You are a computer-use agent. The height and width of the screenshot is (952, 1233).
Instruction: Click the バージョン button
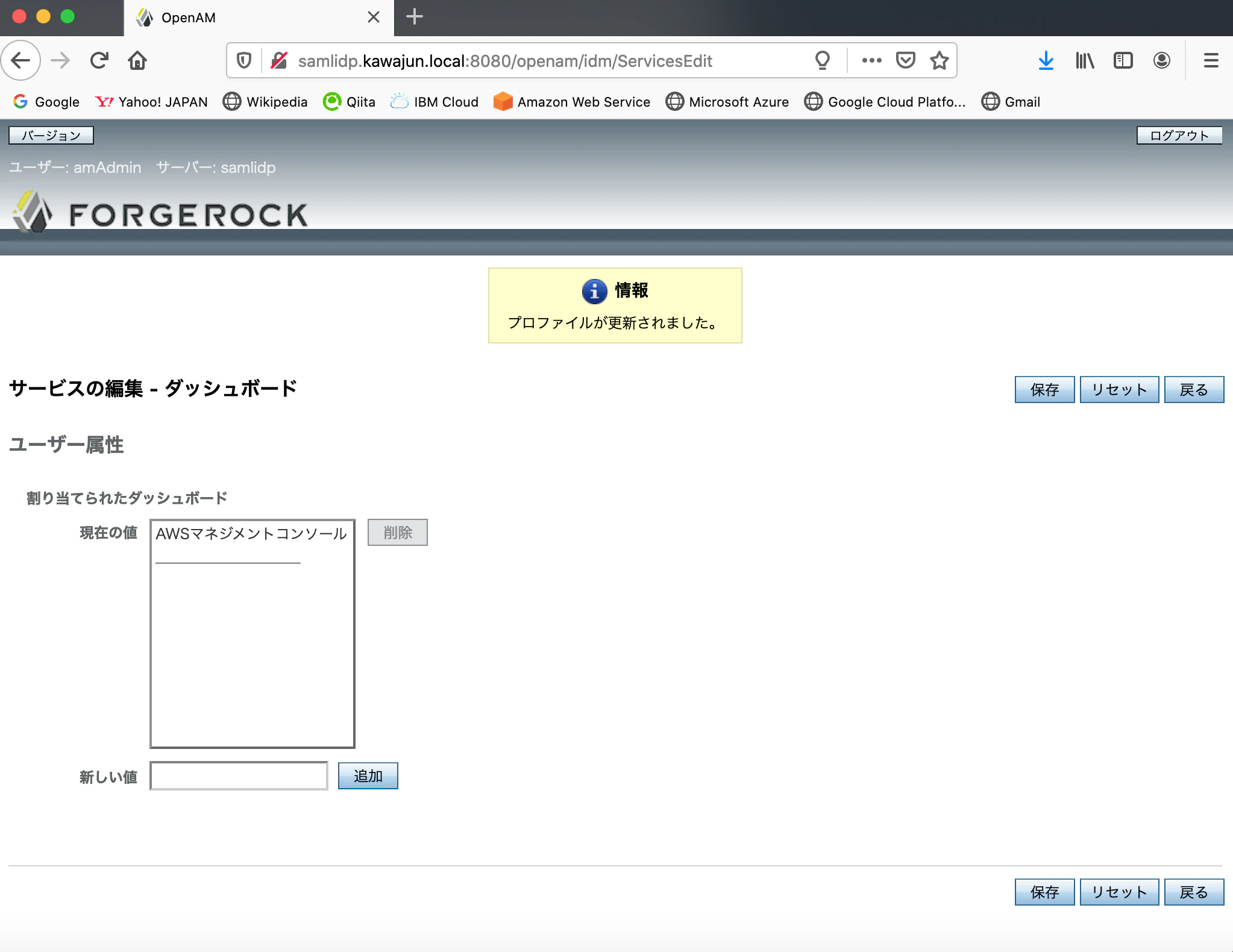coord(51,136)
